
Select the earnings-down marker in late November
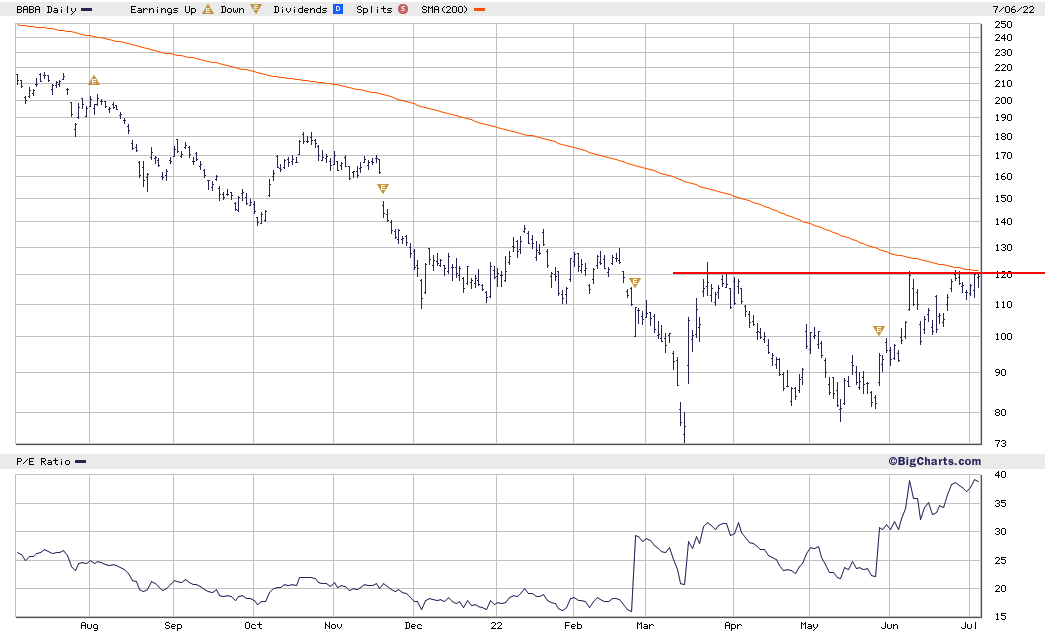pos(383,189)
